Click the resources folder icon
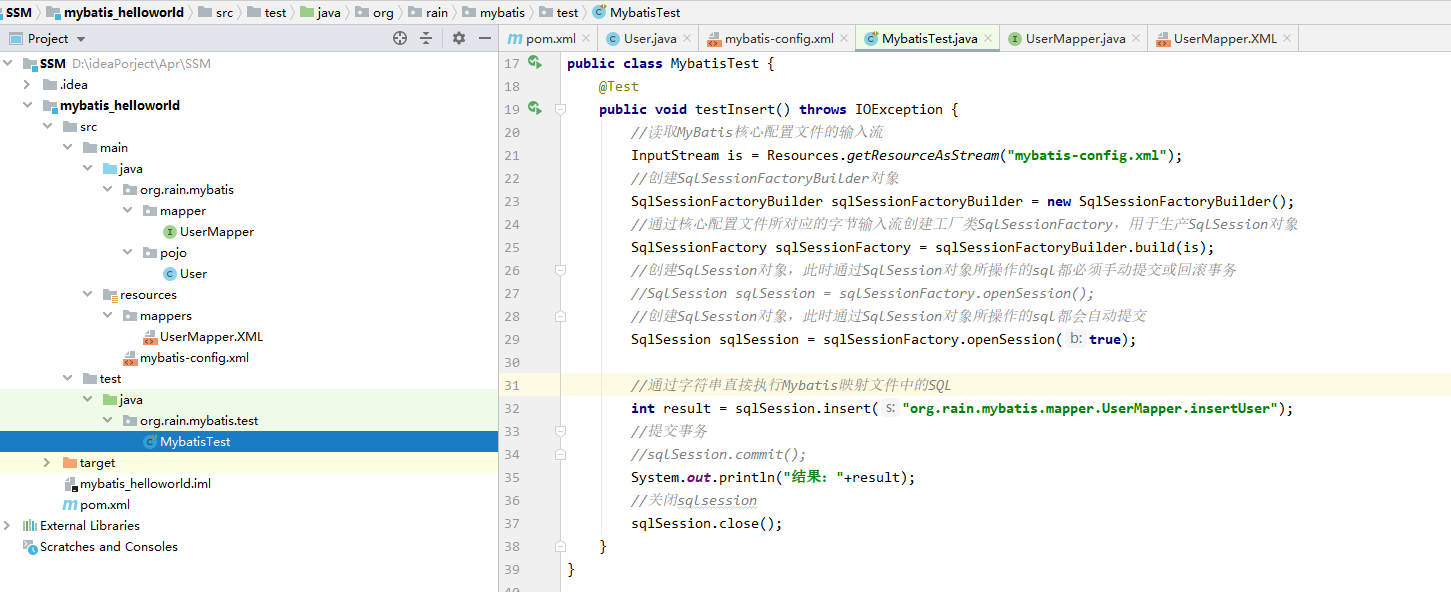1451x592 pixels. (110, 295)
